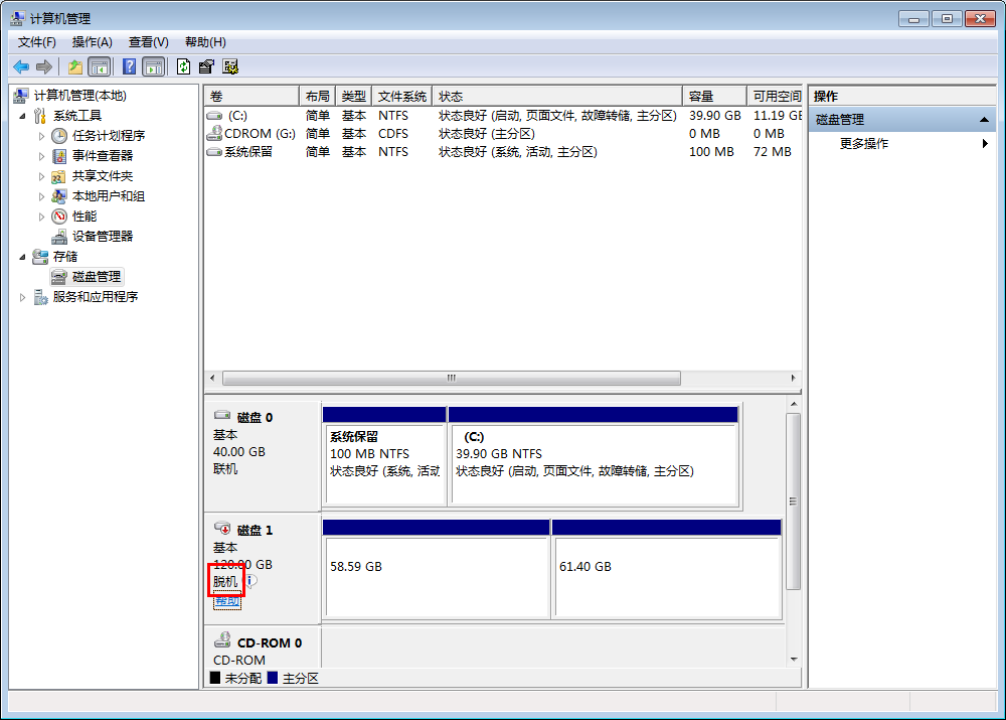
Task: Click the blue Help question mark icon
Action: 129,67
